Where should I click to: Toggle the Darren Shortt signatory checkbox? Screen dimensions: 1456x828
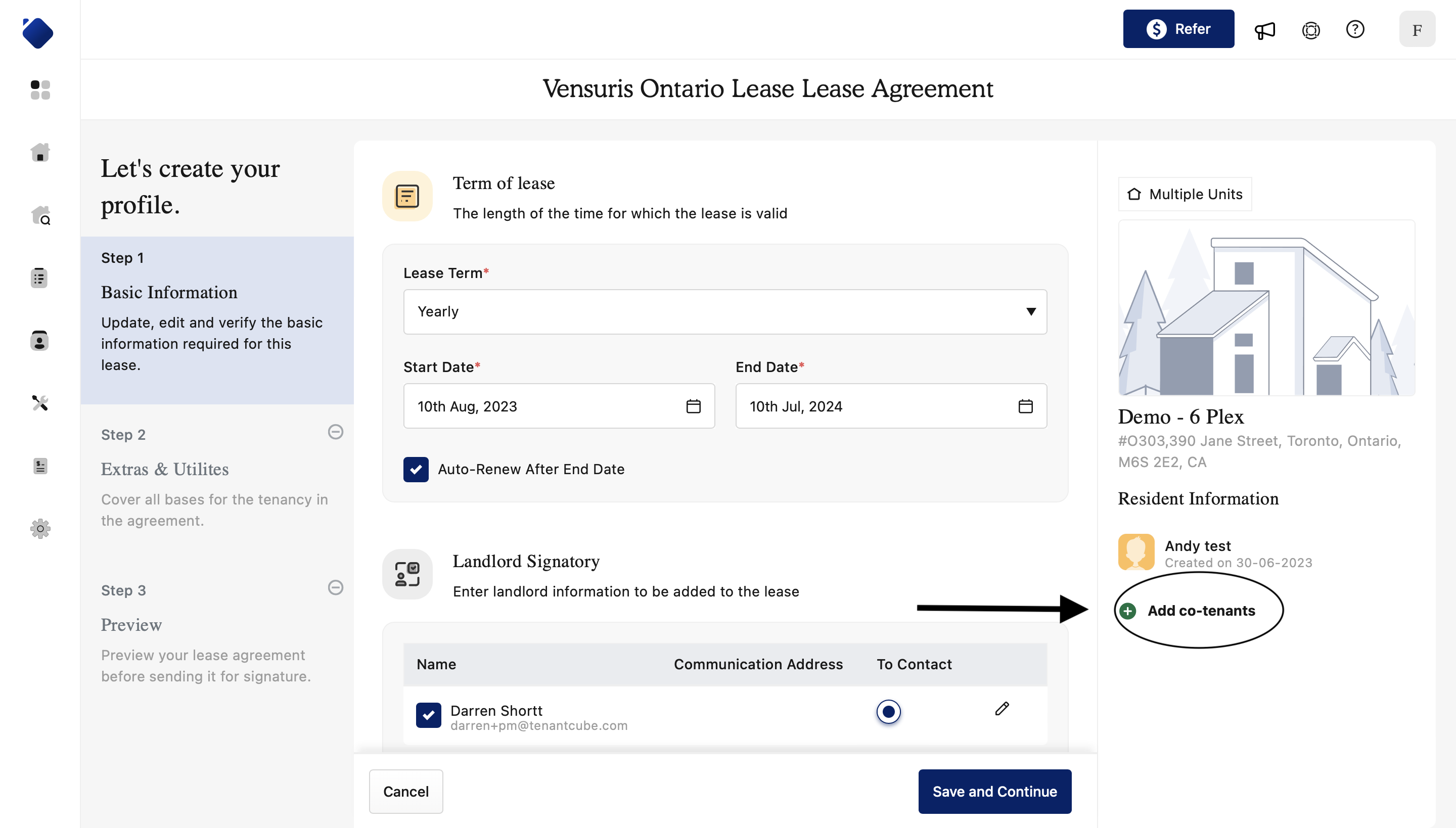pyautogui.click(x=428, y=715)
